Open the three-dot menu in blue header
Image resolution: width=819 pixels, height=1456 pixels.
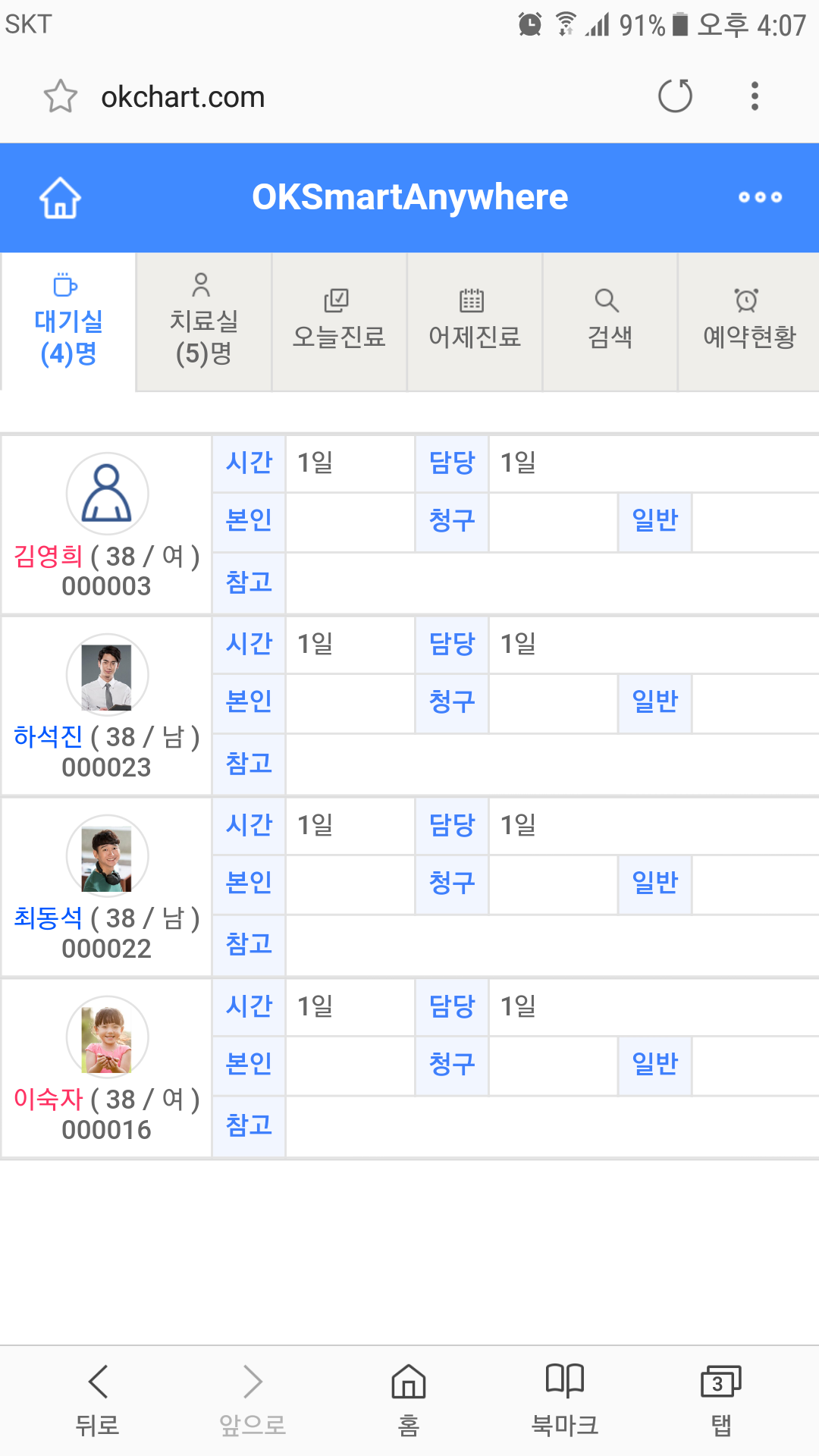(x=760, y=197)
